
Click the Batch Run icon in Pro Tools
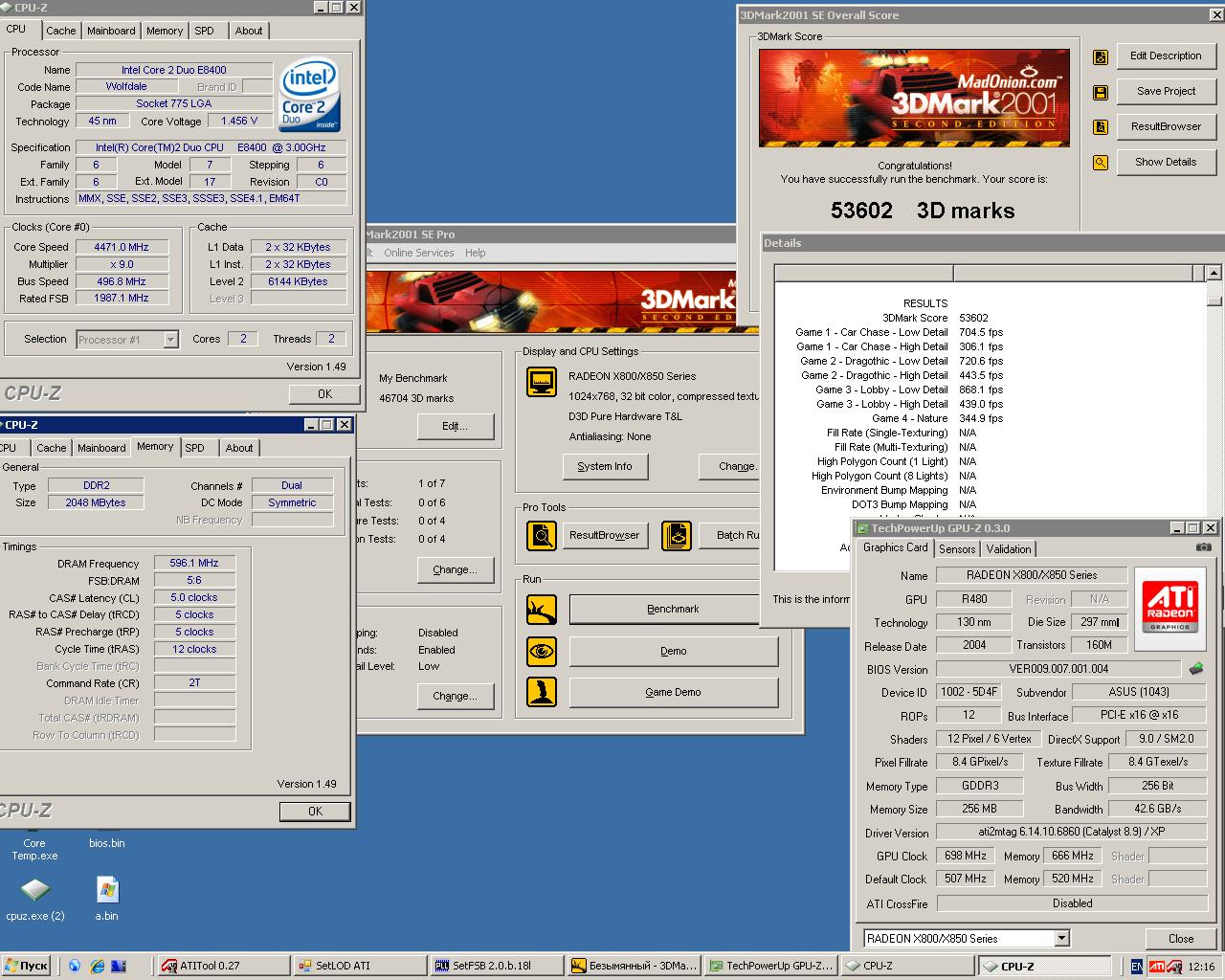[677, 535]
